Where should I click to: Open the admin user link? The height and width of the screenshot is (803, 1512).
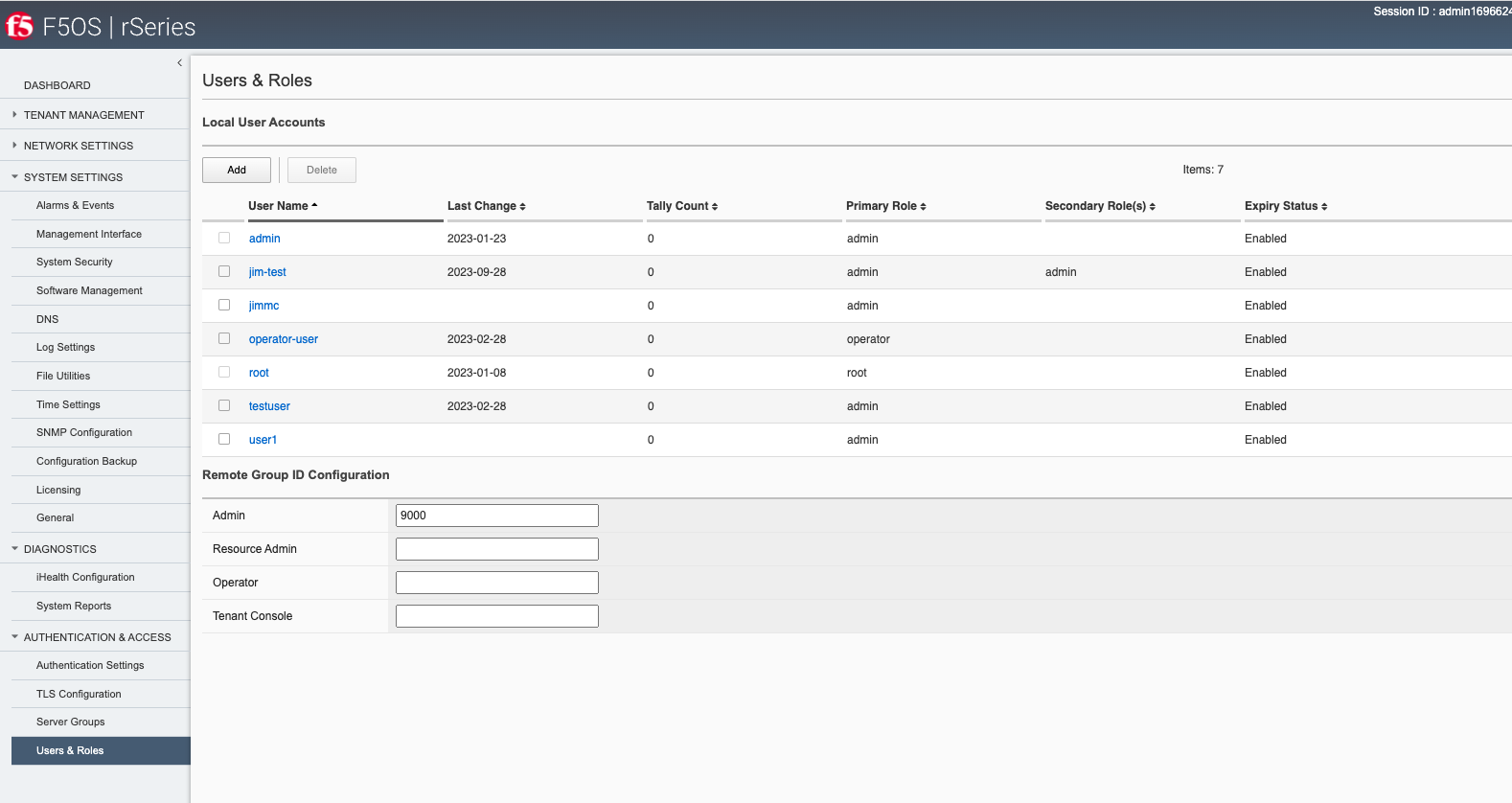pyautogui.click(x=264, y=239)
